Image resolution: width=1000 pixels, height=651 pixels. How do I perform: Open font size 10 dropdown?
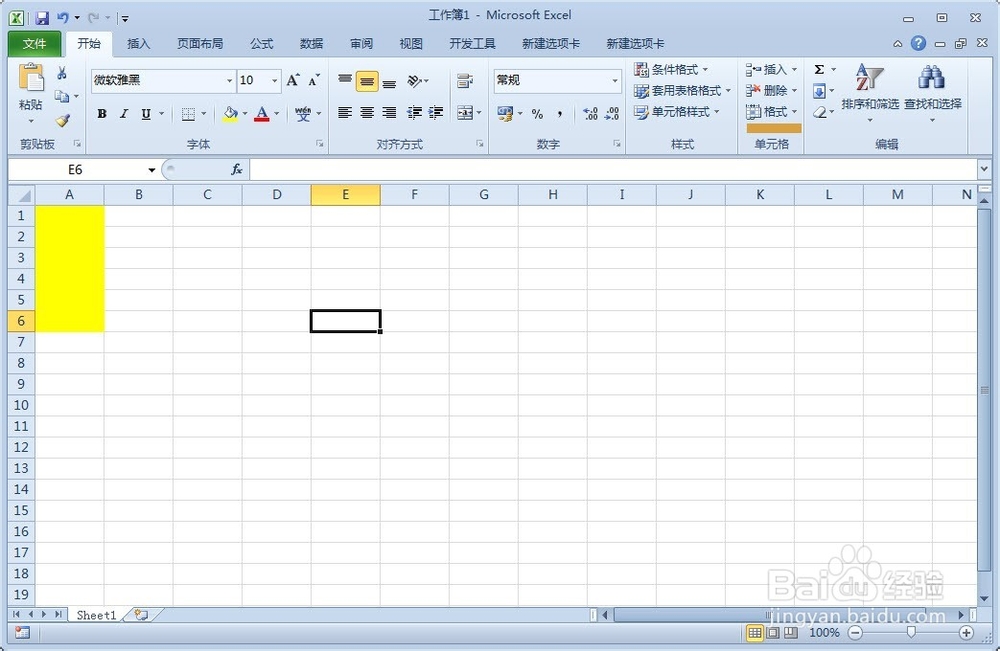tap(275, 81)
